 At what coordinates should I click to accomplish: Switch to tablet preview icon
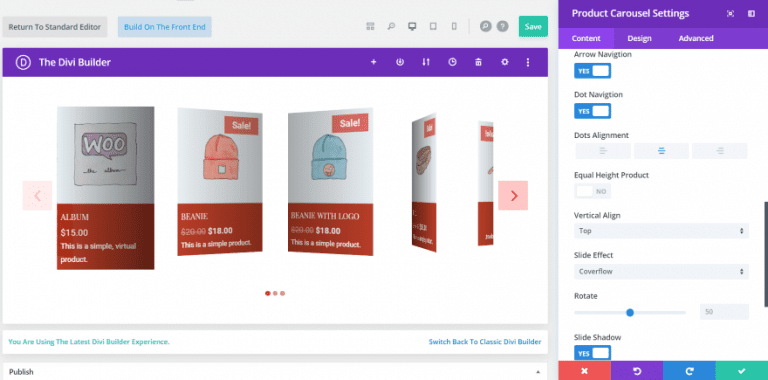pos(433,26)
